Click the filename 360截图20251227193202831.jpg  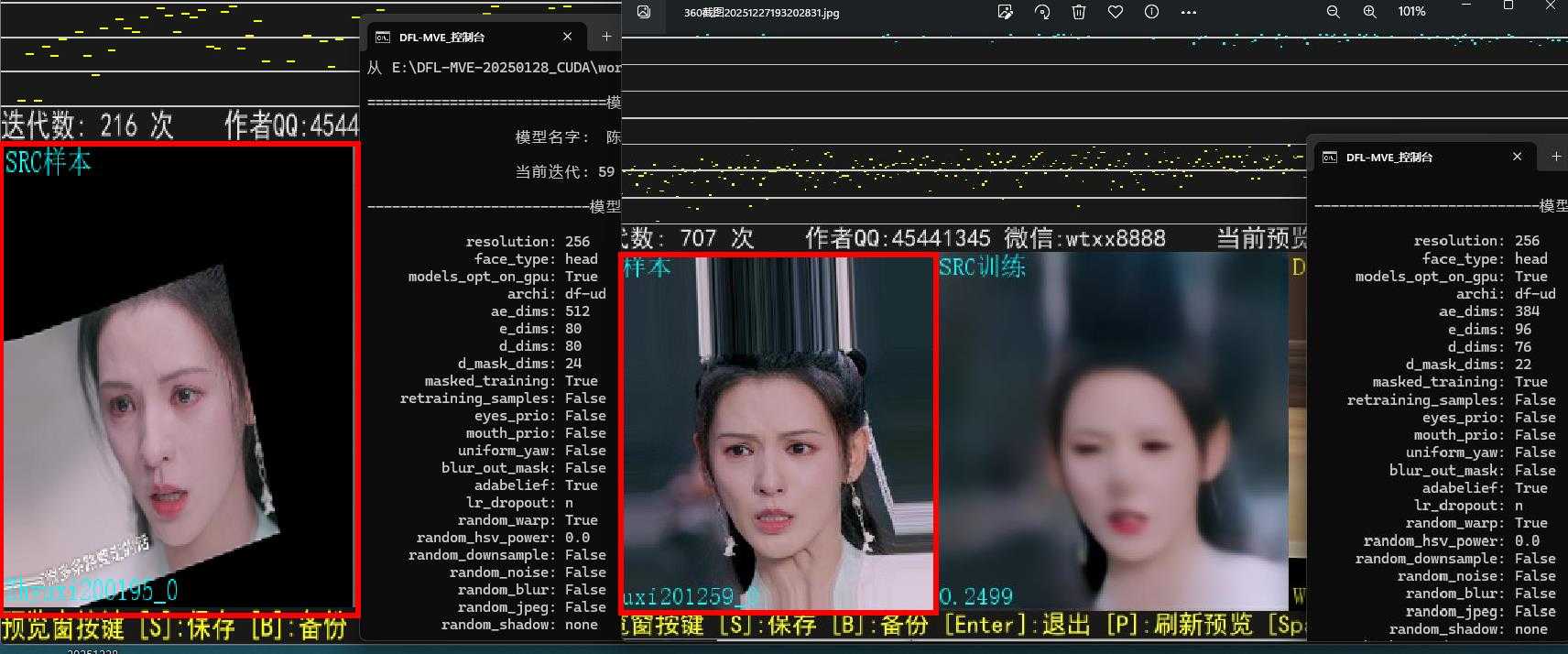(761, 13)
